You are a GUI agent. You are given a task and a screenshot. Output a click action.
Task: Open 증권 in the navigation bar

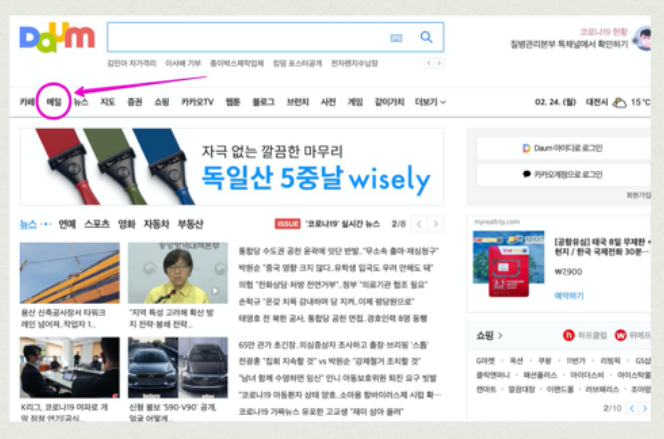pos(135,102)
